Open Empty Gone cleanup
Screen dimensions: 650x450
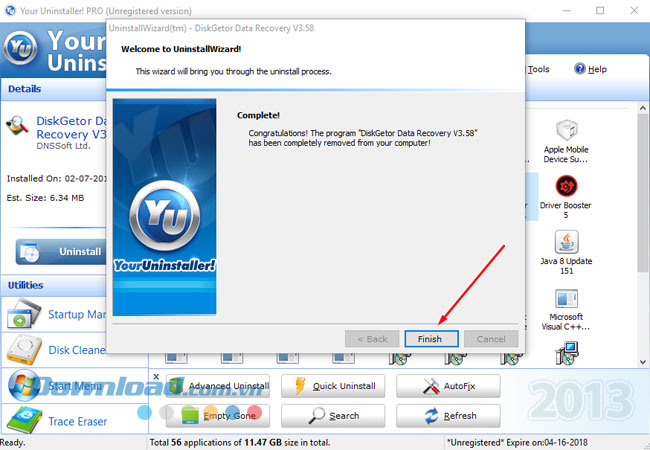pos(218,416)
